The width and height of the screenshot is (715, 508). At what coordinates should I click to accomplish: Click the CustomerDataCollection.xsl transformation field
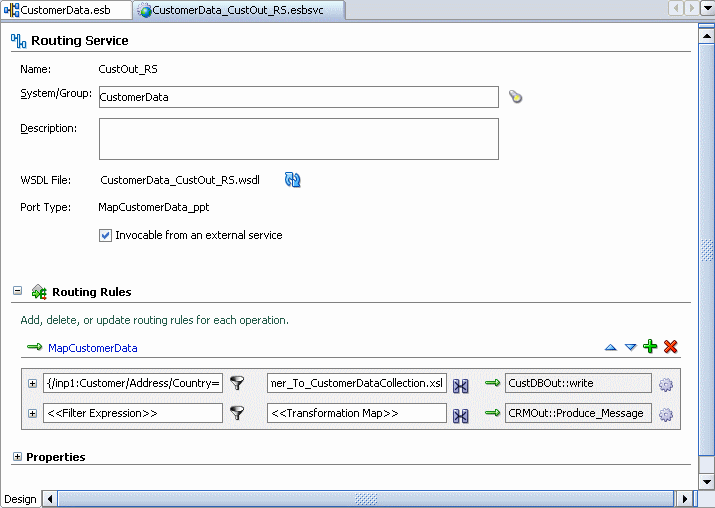(x=357, y=383)
